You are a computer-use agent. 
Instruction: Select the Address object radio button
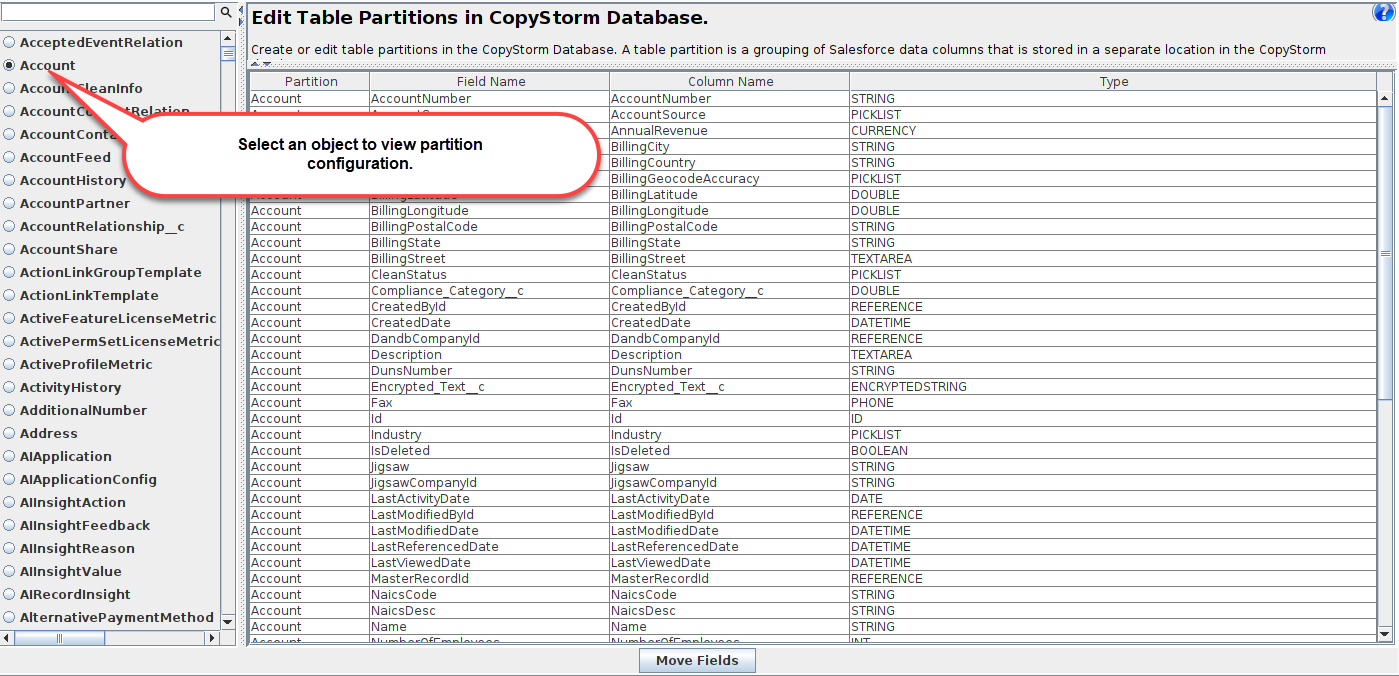(x=7, y=434)
